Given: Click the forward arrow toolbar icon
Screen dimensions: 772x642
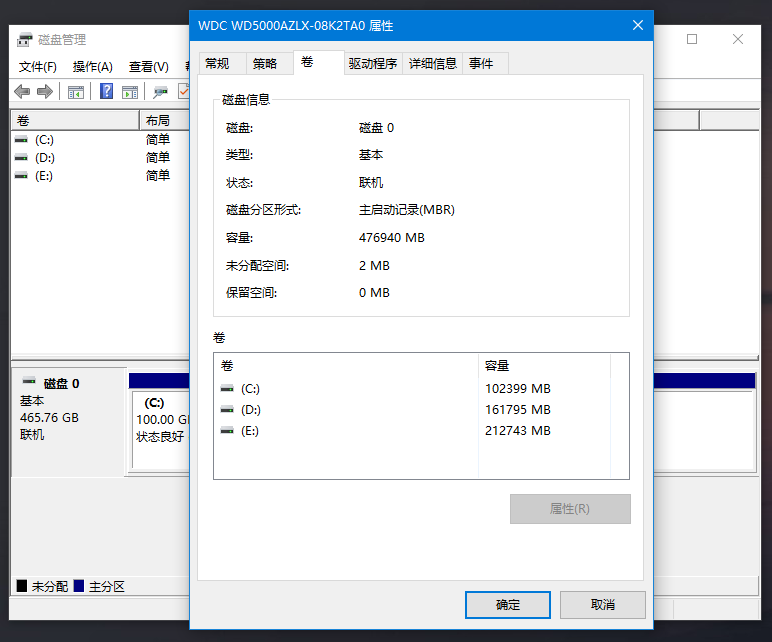Looking at the screenshot, I should (44, 92).
